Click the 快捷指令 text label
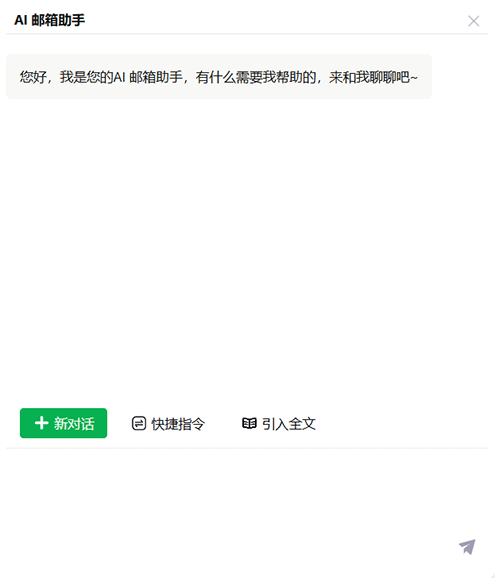This screenshot has height=578, width=495. 178,424
